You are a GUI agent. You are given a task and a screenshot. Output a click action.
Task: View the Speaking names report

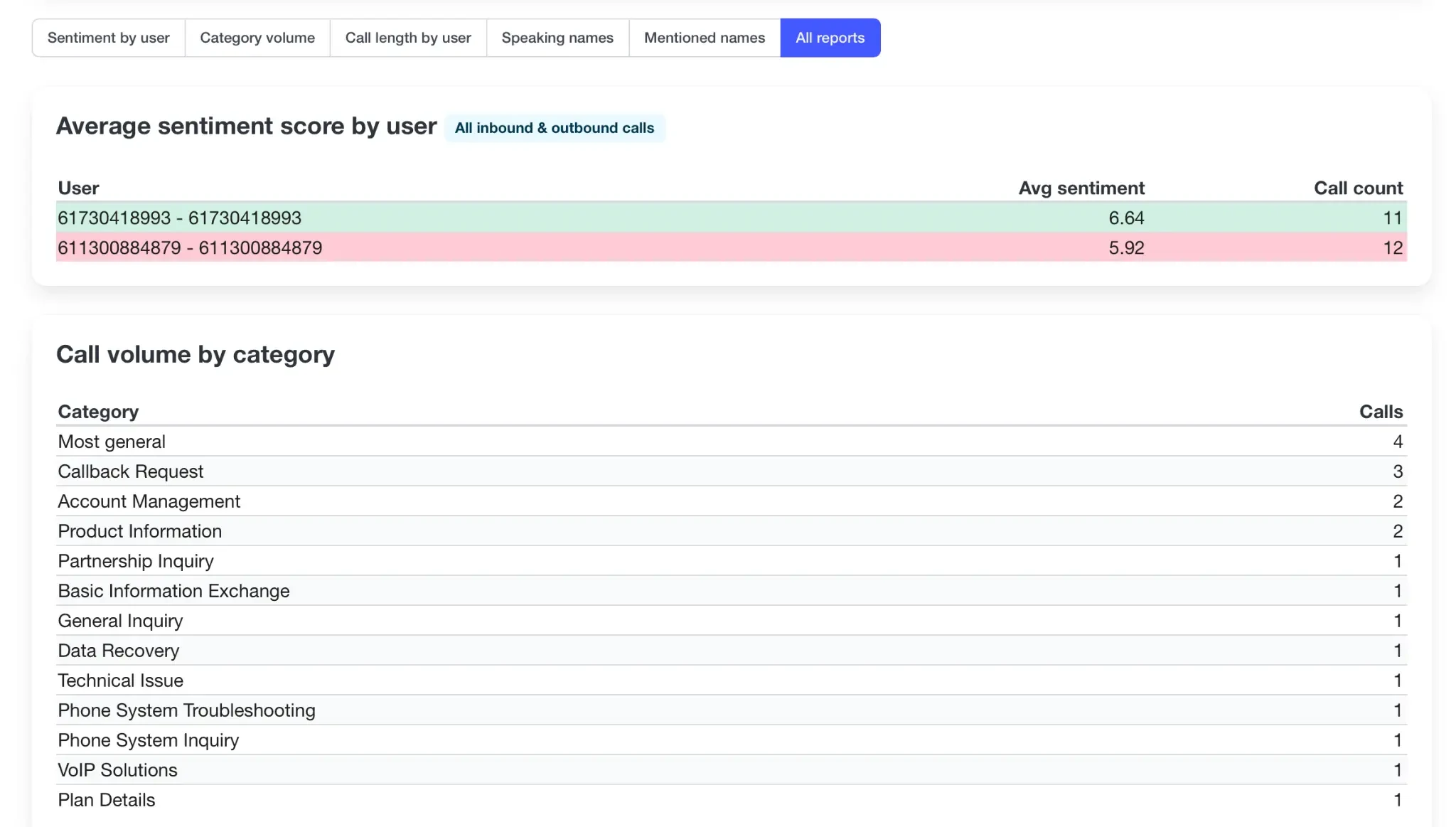(557, 38)
